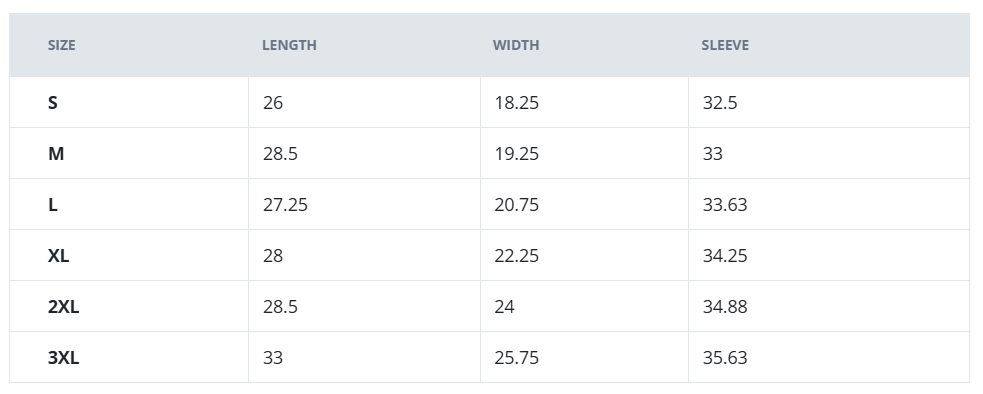Screen dimensions: 983x394
Task: Click the SLEEVE column header
Action: tap(725, 45)
